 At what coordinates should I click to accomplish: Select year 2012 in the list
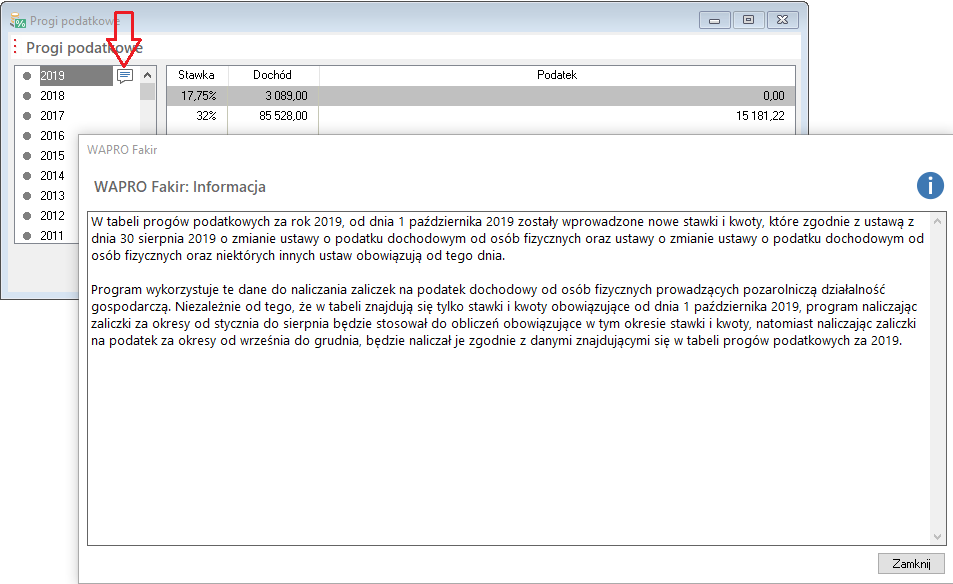52,216
